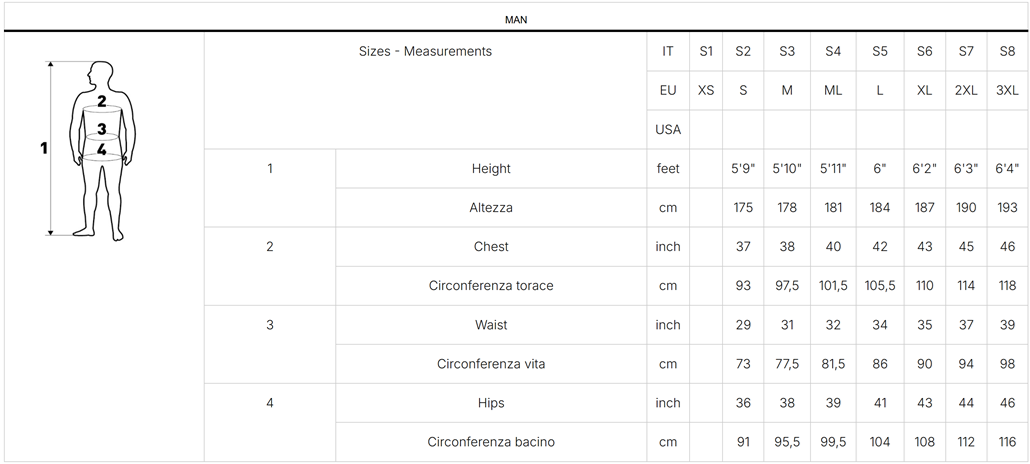The image size is (1030, 464).
Task: Select the MAN heading at the top
Action: click(x=516, y=19)
